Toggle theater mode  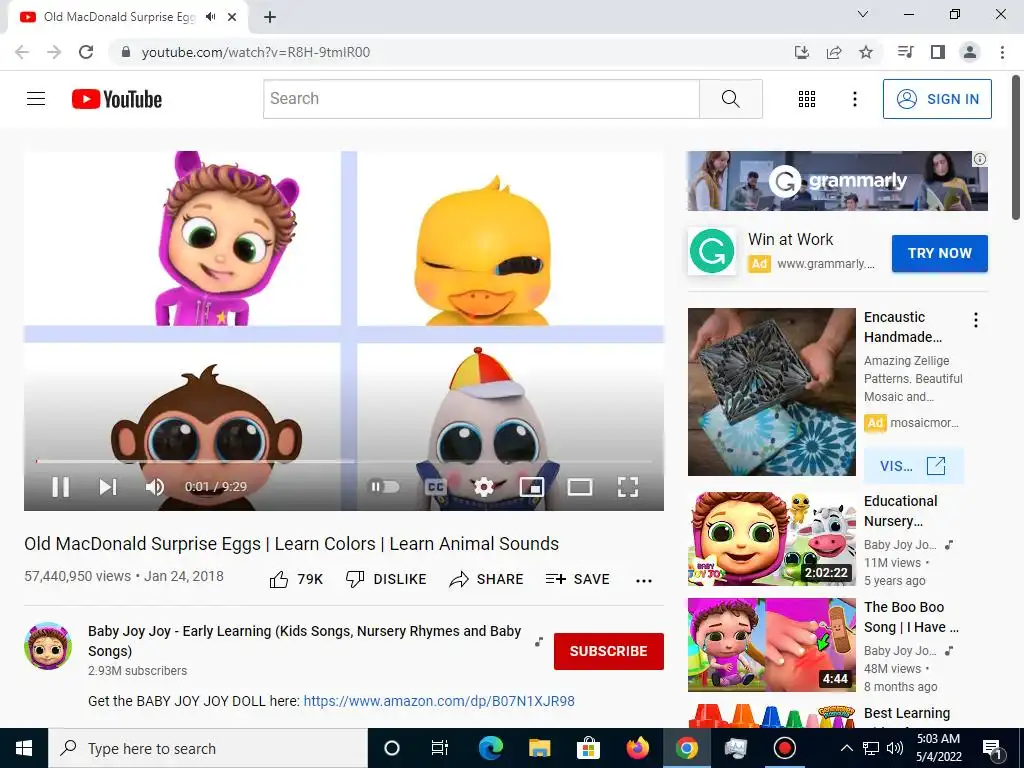580,487
